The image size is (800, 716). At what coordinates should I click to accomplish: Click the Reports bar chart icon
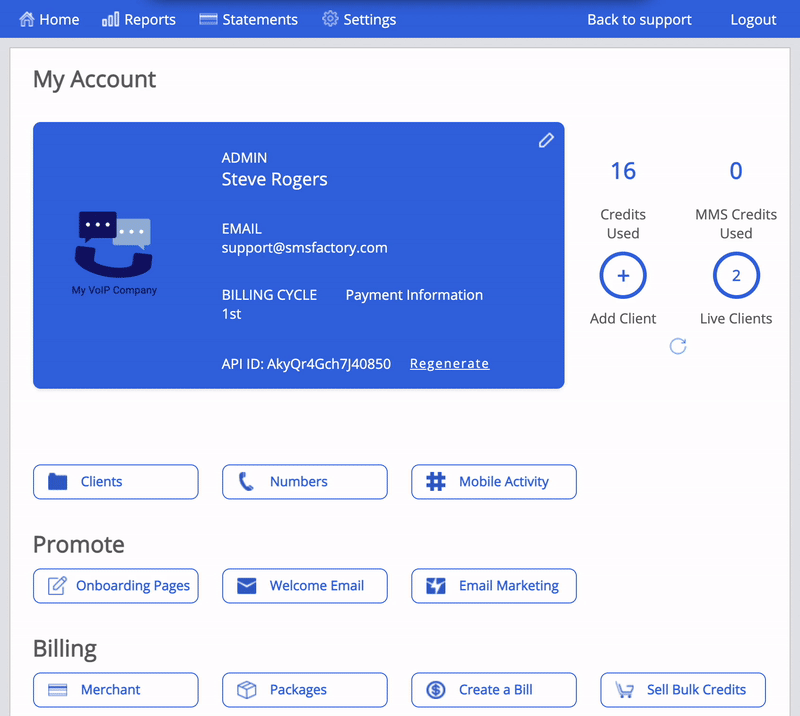110,19
